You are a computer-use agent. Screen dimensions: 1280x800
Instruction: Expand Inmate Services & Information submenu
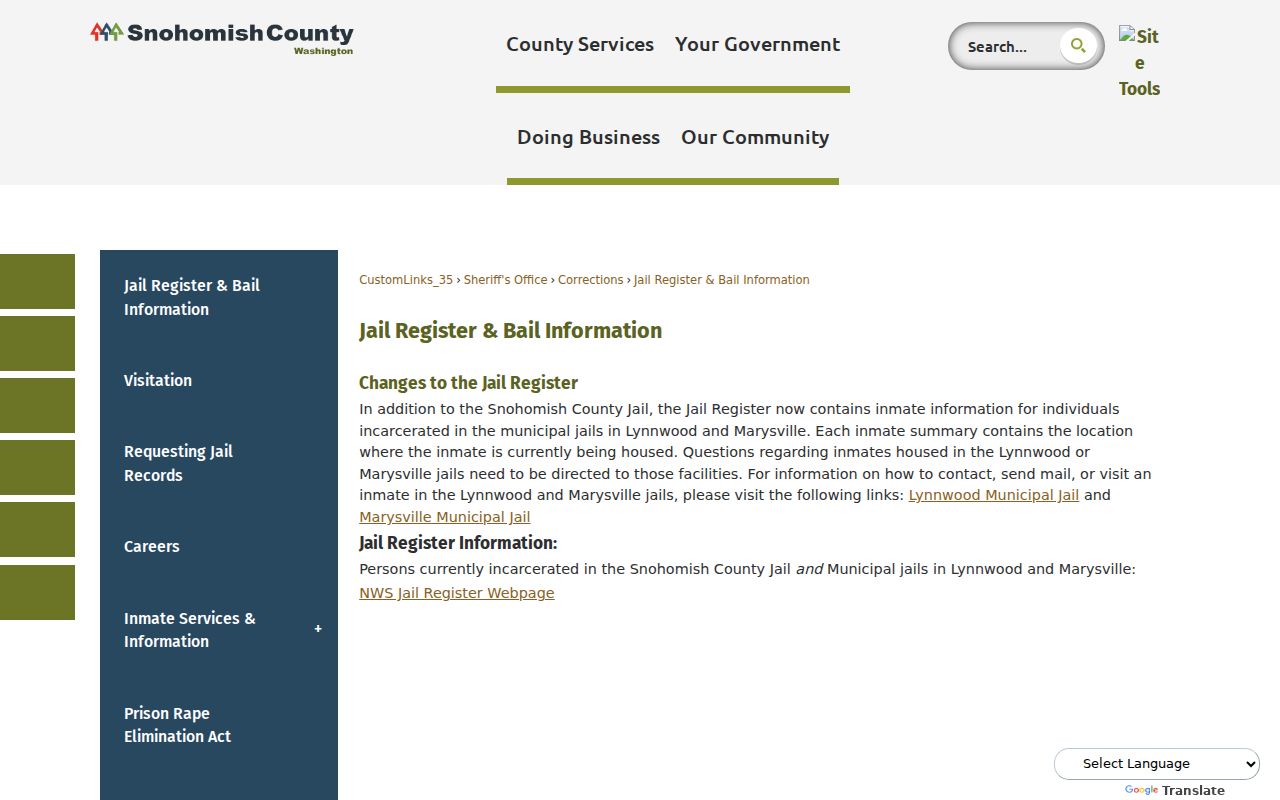(318, 629)
